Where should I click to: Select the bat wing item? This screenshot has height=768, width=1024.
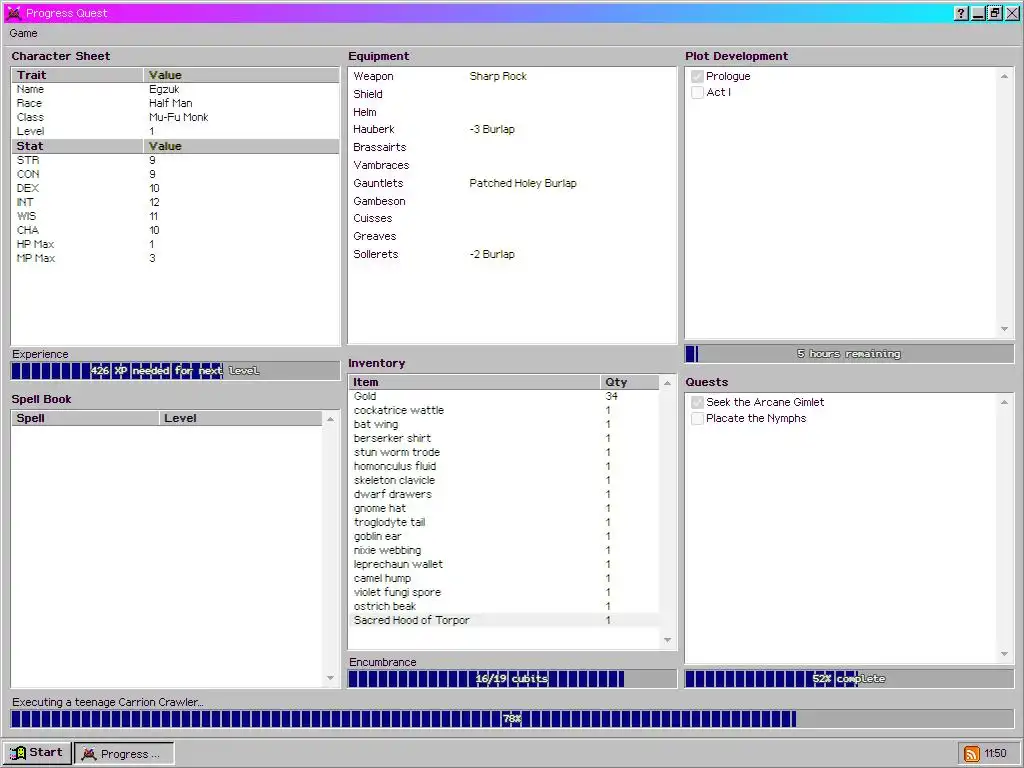(504, 424)
